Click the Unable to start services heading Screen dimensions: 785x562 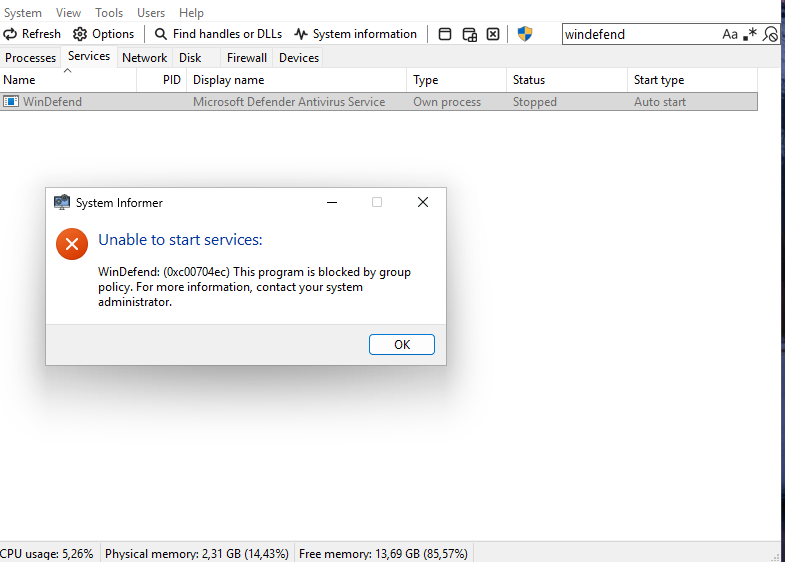[x=180, y=240]
